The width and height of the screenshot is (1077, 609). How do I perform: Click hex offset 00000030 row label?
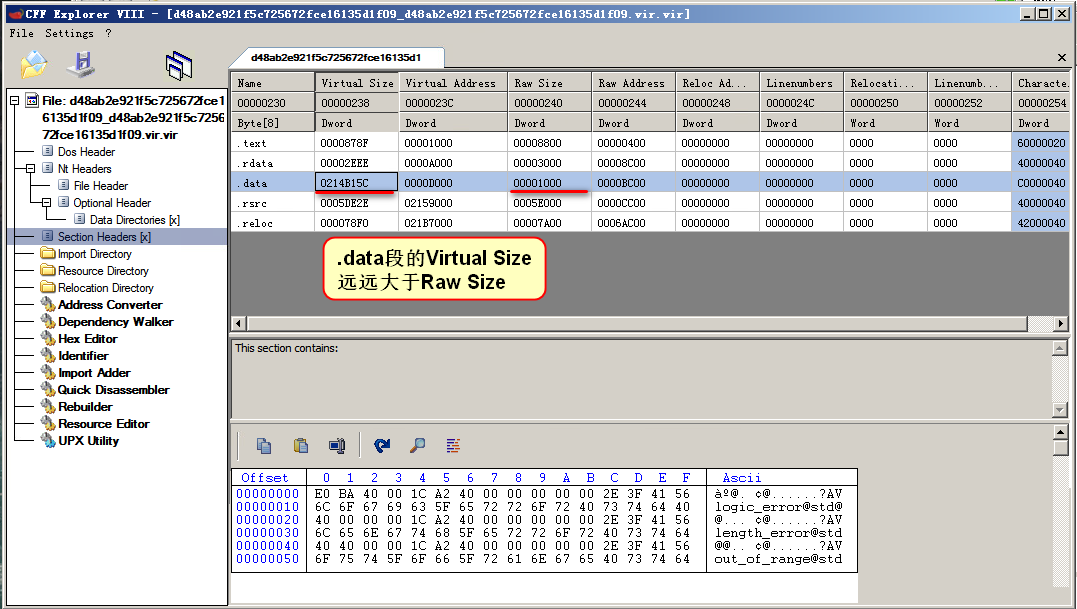268,533
